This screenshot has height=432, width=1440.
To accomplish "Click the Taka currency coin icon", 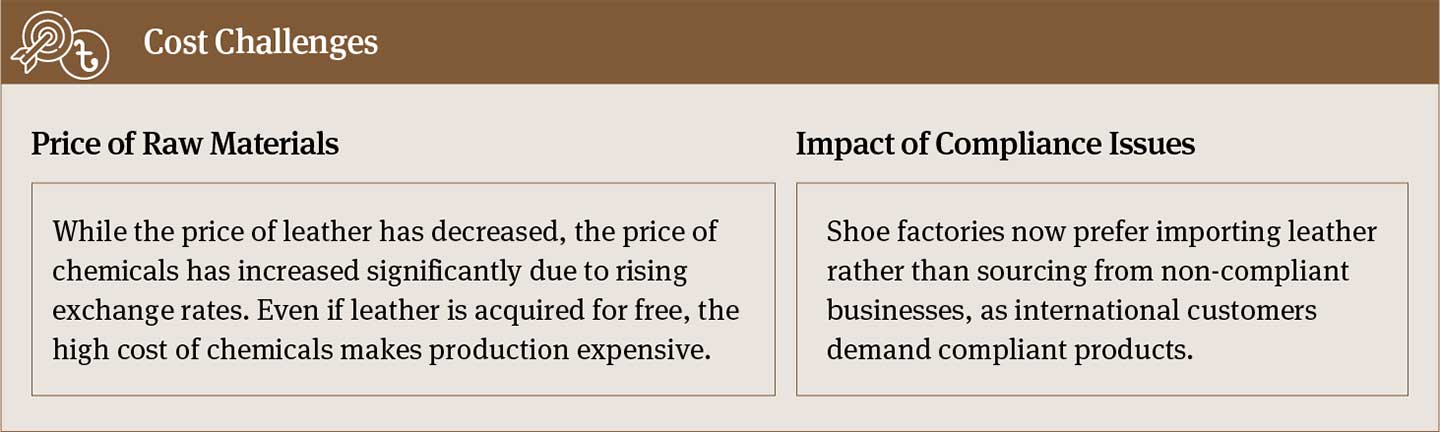I will click(84, 56).
